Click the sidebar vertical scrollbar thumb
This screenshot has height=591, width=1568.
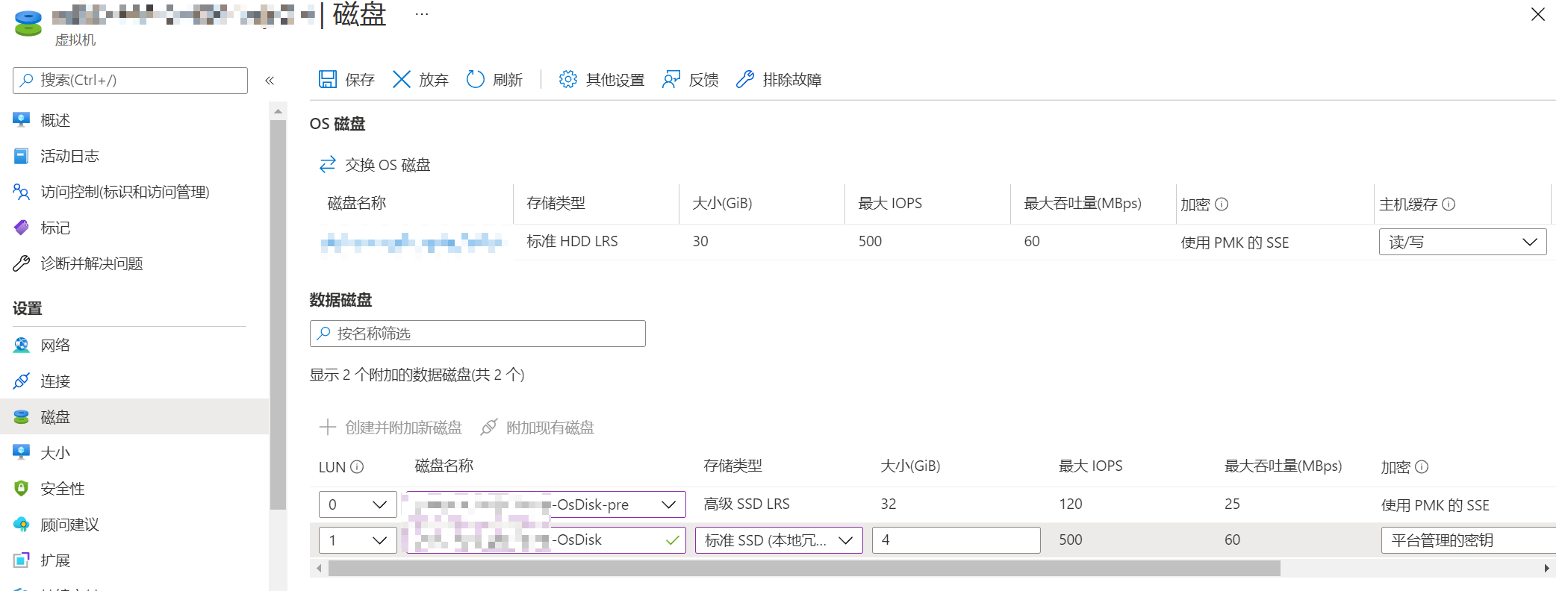[278, 313]
